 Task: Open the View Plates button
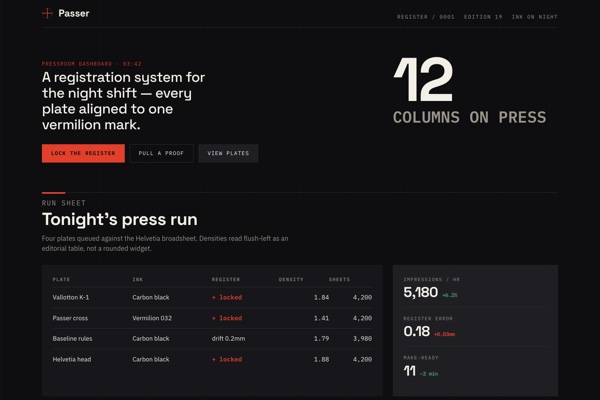(x=228, y=153)
